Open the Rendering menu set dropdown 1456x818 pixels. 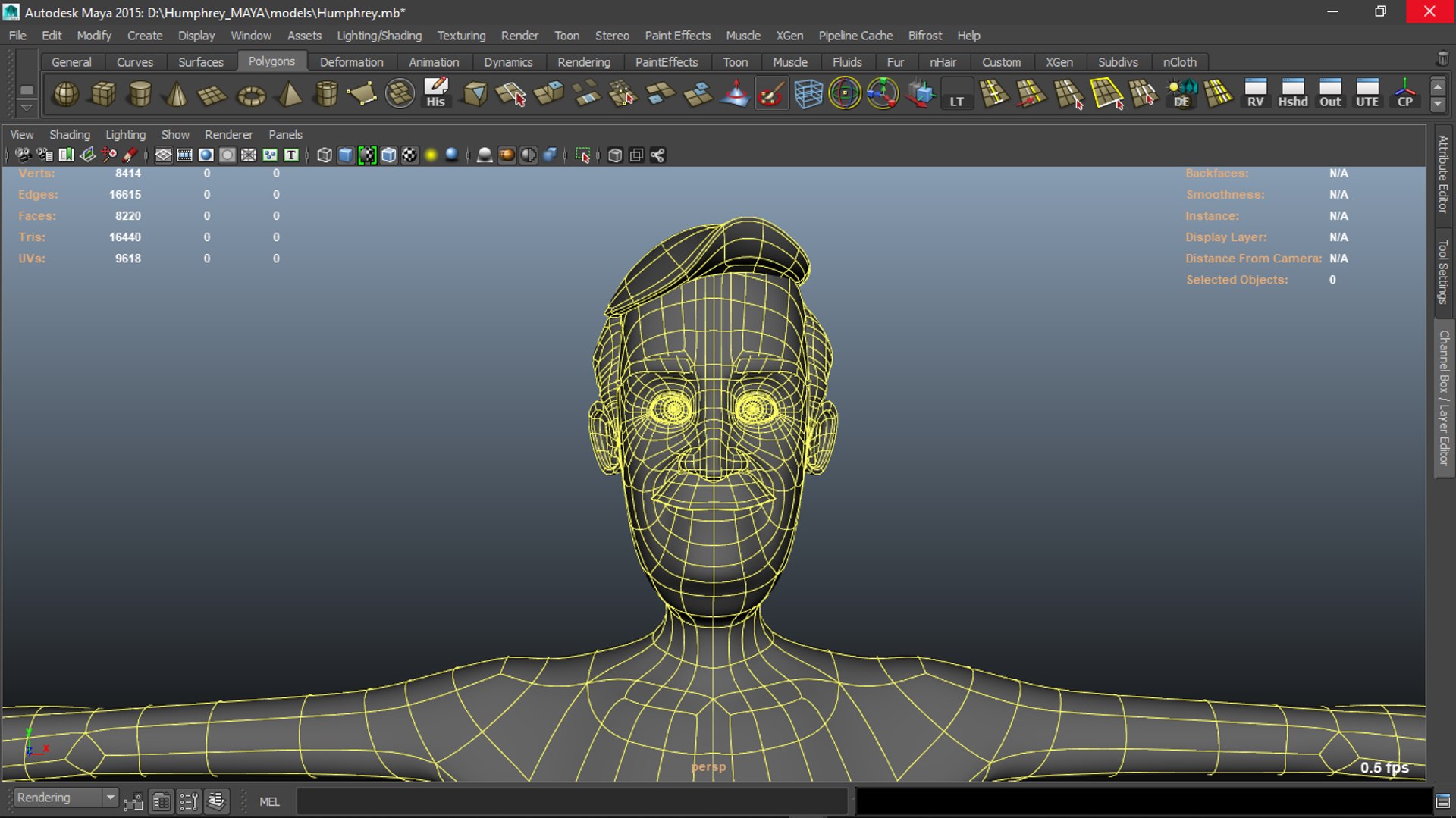pos(66,798)
